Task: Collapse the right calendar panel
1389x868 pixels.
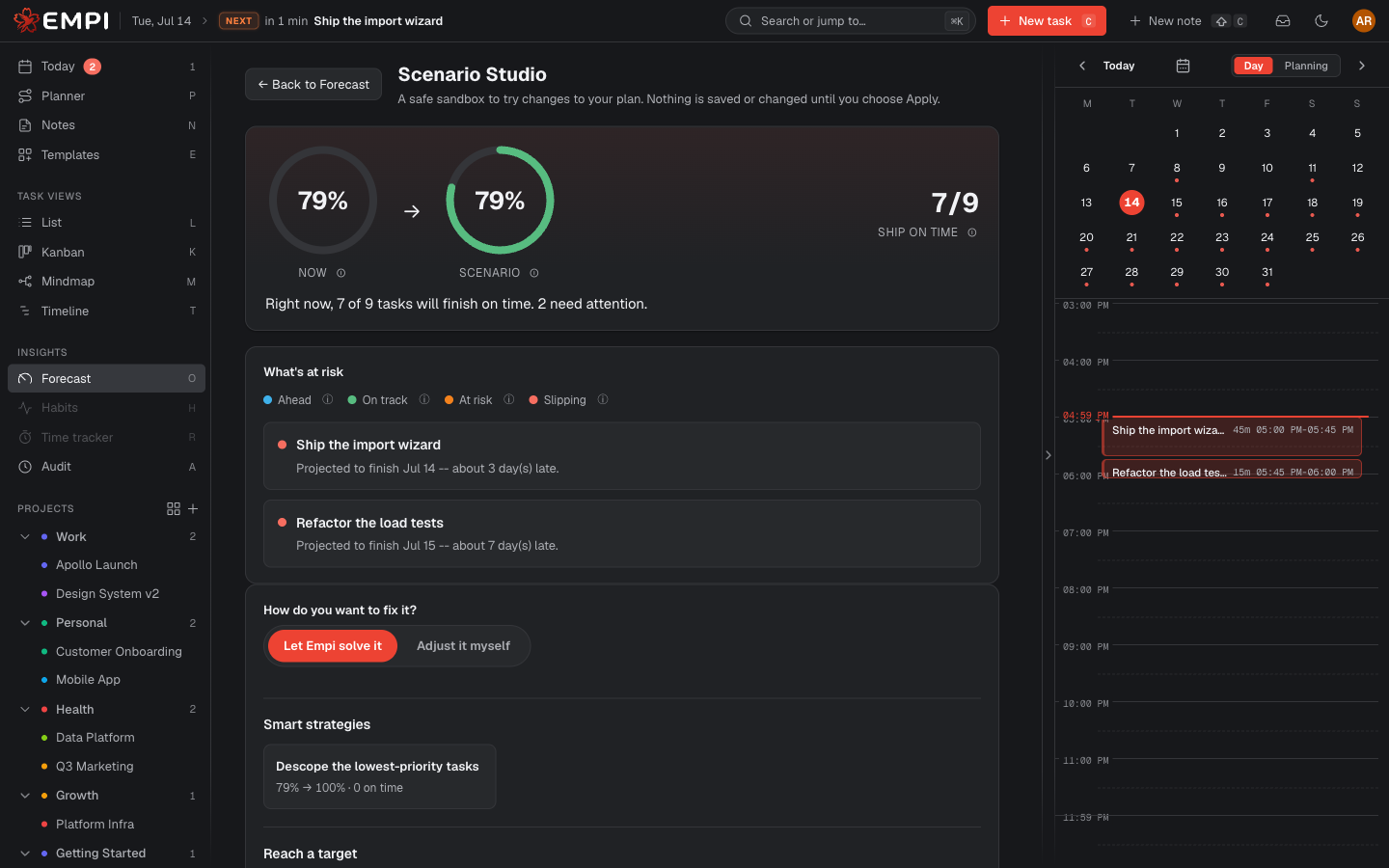Action: (x=1049, y=455)
